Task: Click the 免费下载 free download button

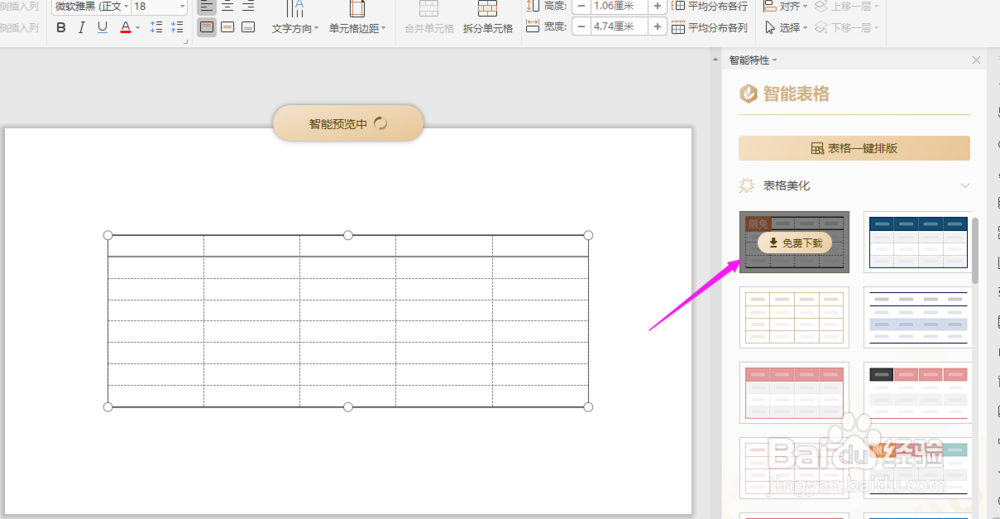Action: (x=795, y=243)
